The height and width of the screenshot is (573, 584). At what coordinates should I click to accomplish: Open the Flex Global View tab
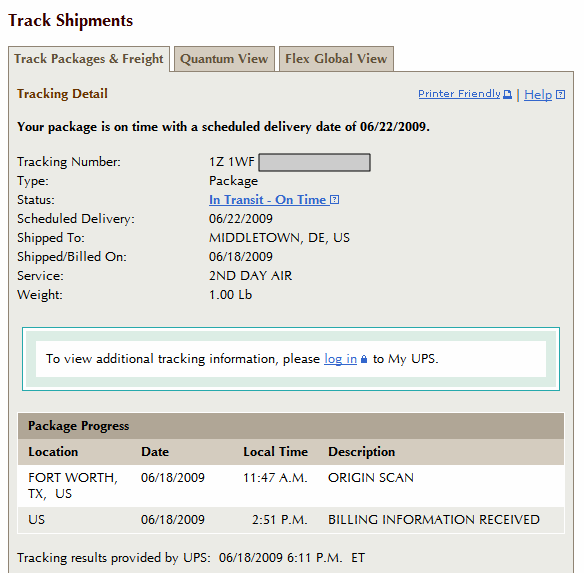[336, 59]
